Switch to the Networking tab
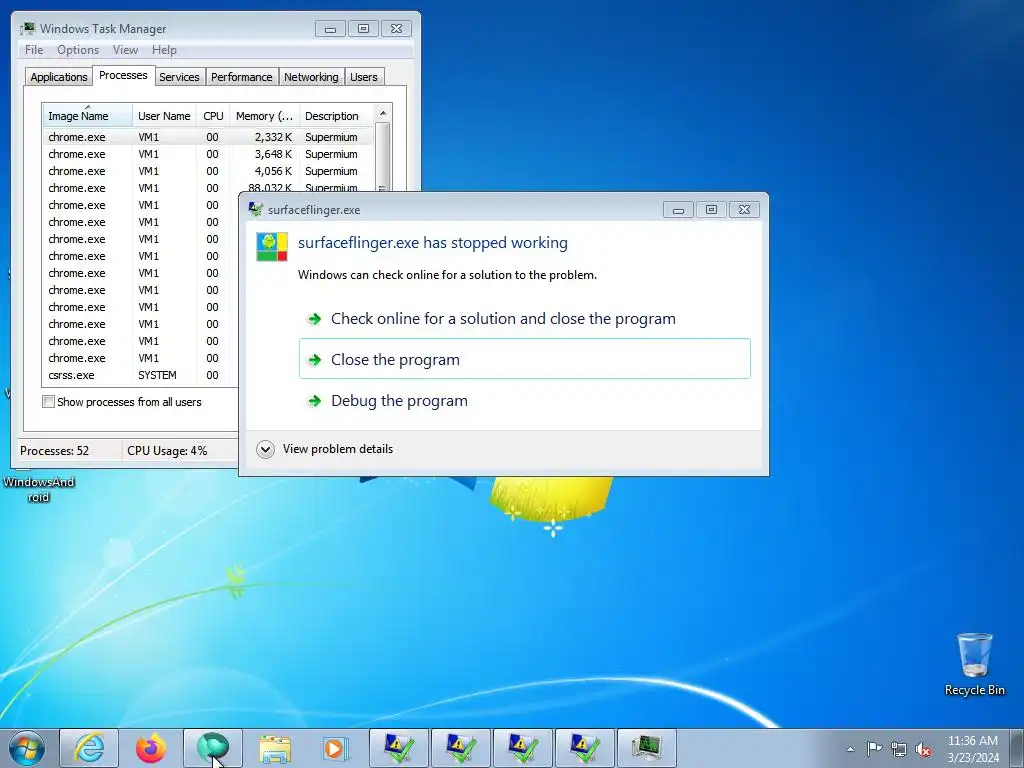Image resolution: width=1024 pixels, height=768 pixels. coord(311,77)
